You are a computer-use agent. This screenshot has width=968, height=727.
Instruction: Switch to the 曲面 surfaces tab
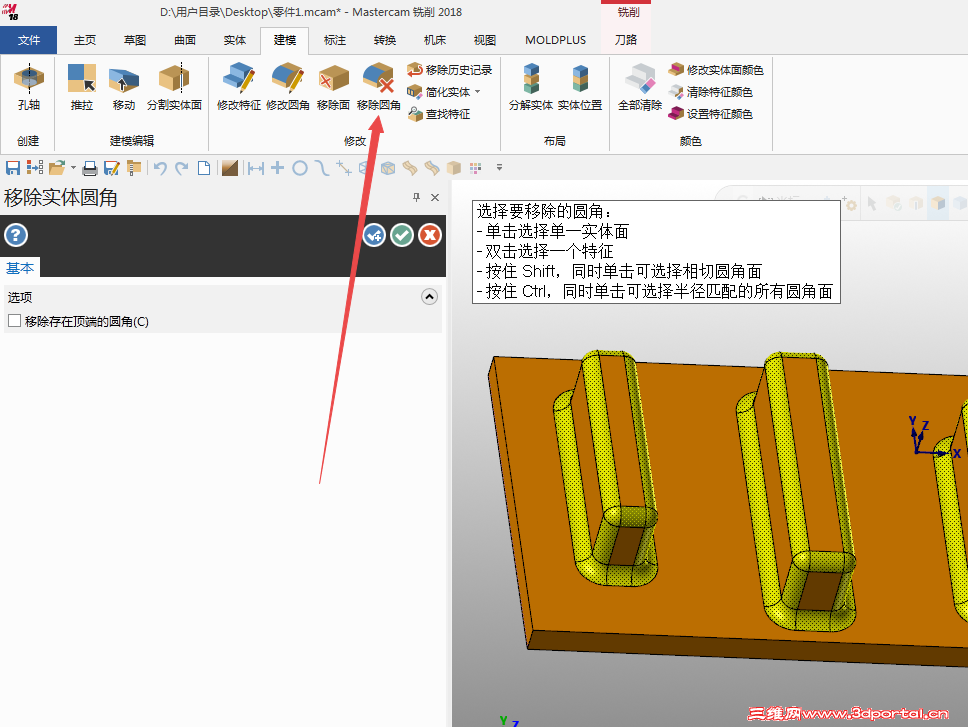point(185,40)
